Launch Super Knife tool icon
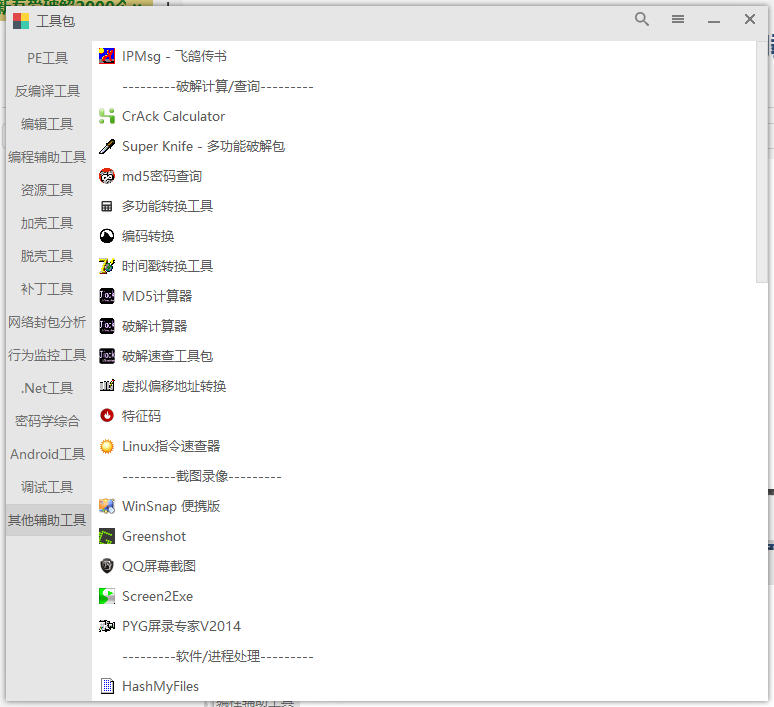This screenshot has height=707, width=774. [x=107, y=146]
